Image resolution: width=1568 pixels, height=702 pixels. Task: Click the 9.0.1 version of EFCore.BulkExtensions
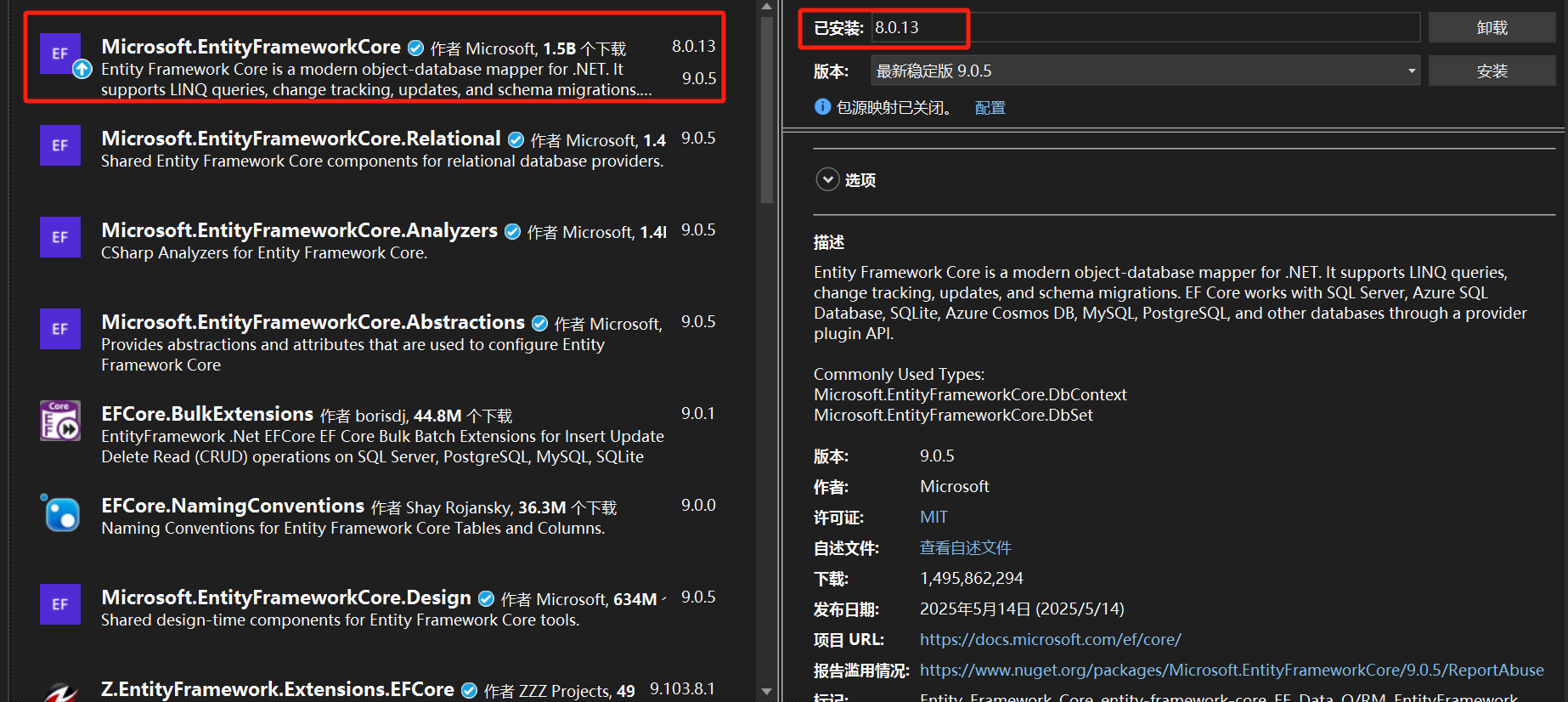(698, 413)
